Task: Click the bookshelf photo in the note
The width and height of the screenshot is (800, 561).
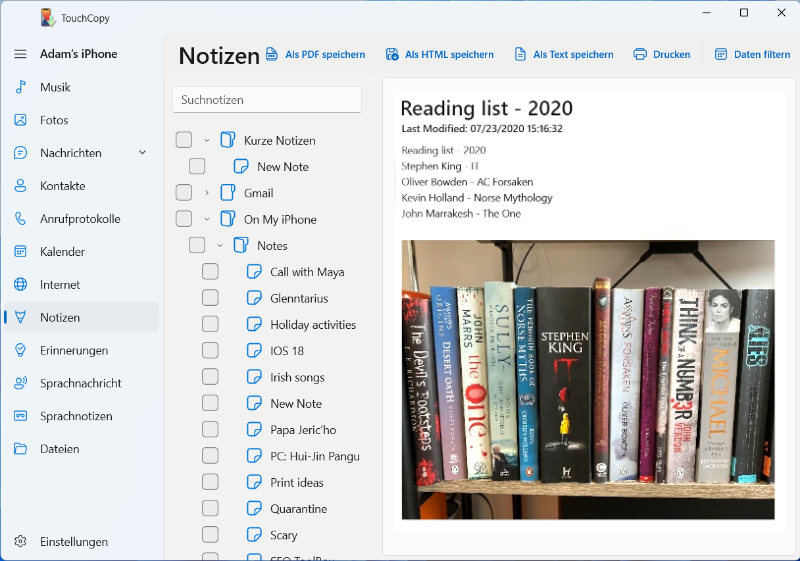Action: (x=588, y=380)
